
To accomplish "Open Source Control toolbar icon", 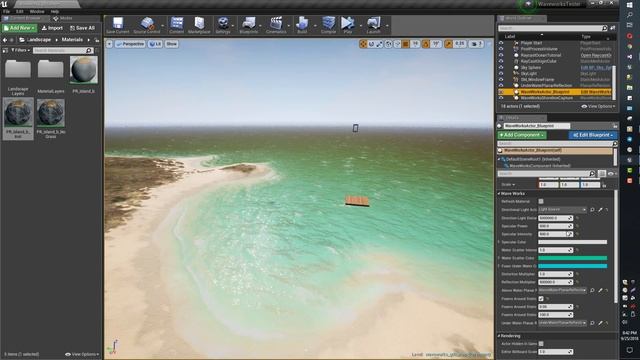I will pyautogui.click(x=147, y=25).
